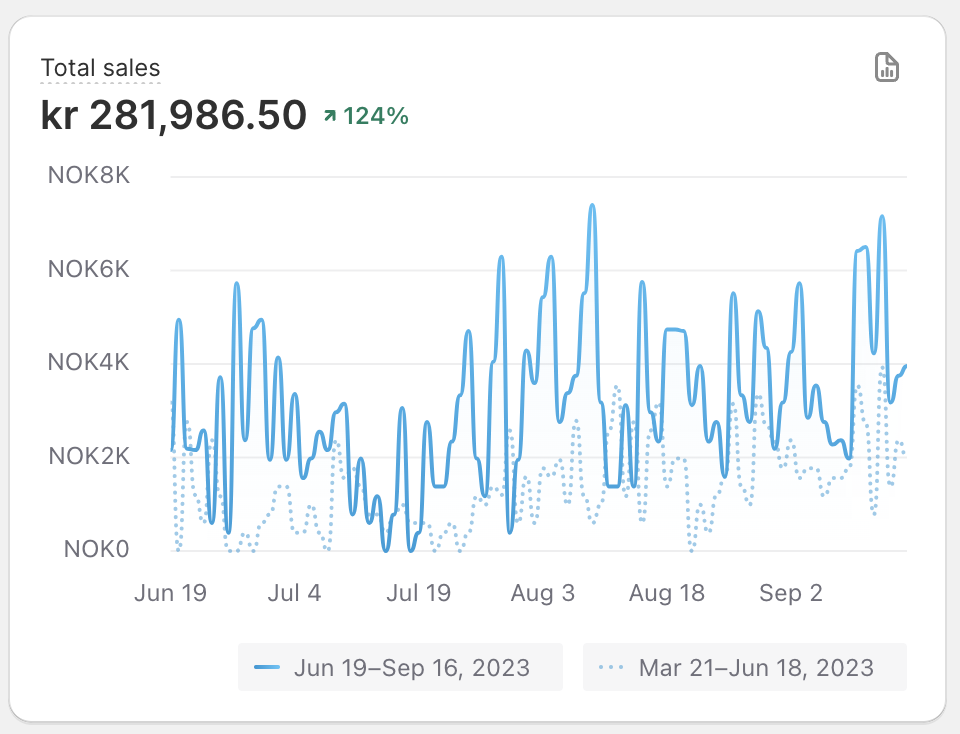Click the Aug 3 date label
This screenshot has width=960, height=734.
[x=543, y=593]
